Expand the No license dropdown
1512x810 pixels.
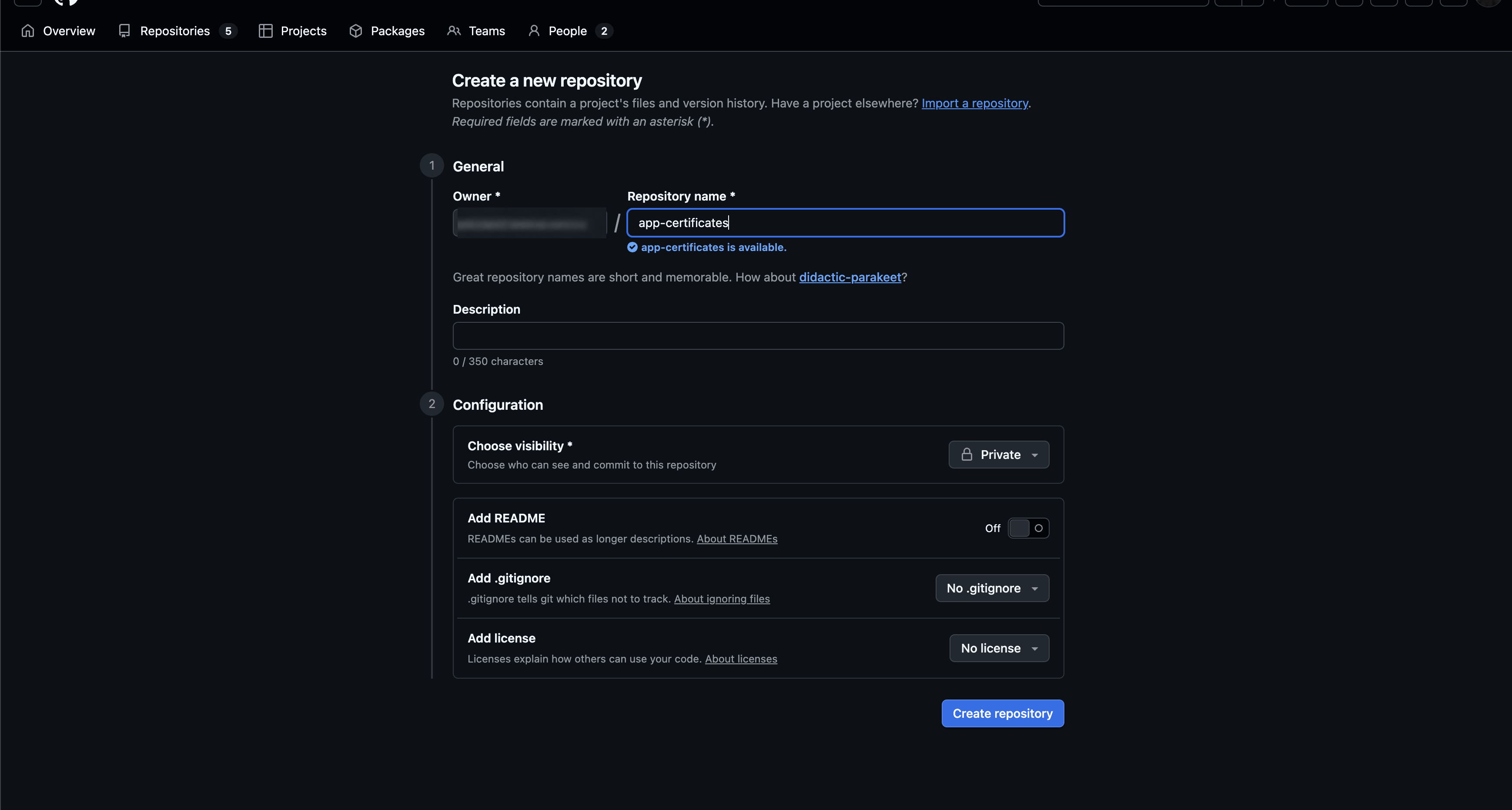1000,649
